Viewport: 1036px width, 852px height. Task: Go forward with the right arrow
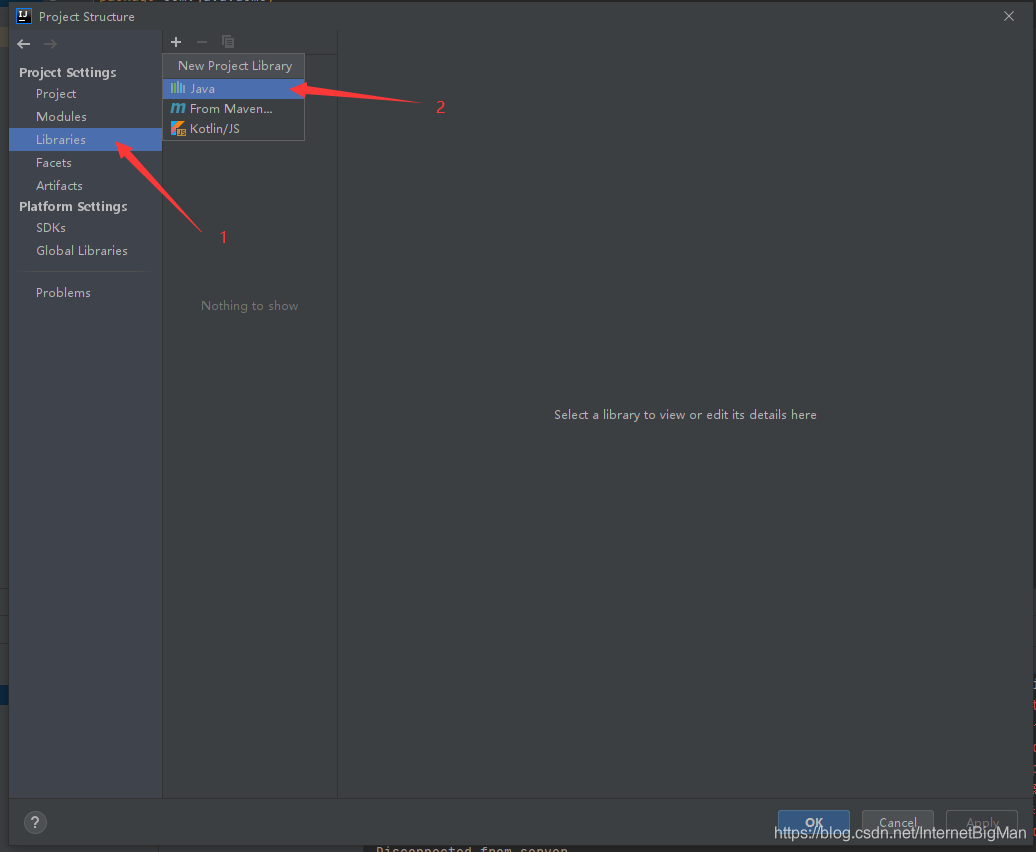click(50, 44)
